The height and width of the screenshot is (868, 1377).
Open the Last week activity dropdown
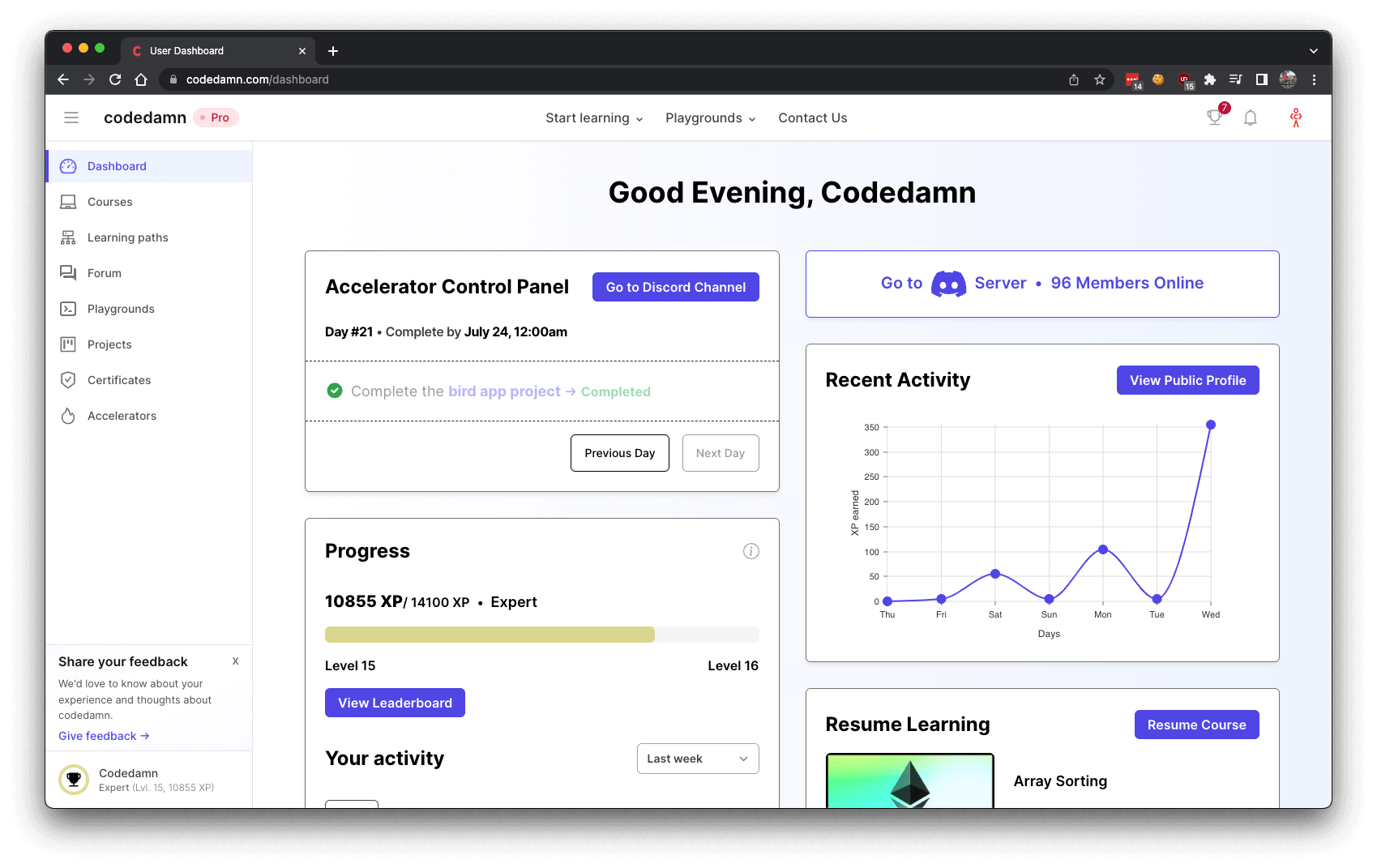697,759
